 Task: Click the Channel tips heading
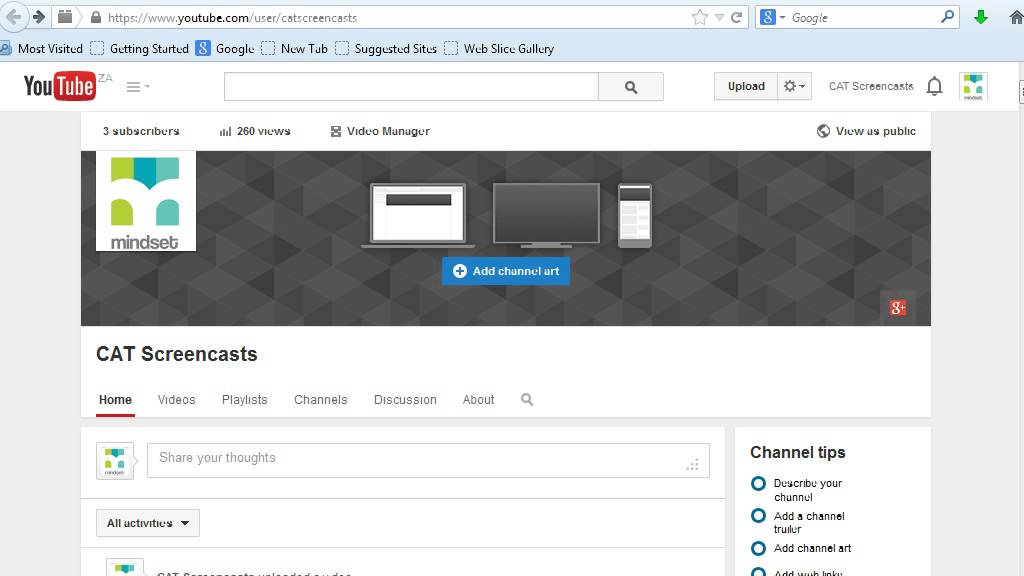797,453
